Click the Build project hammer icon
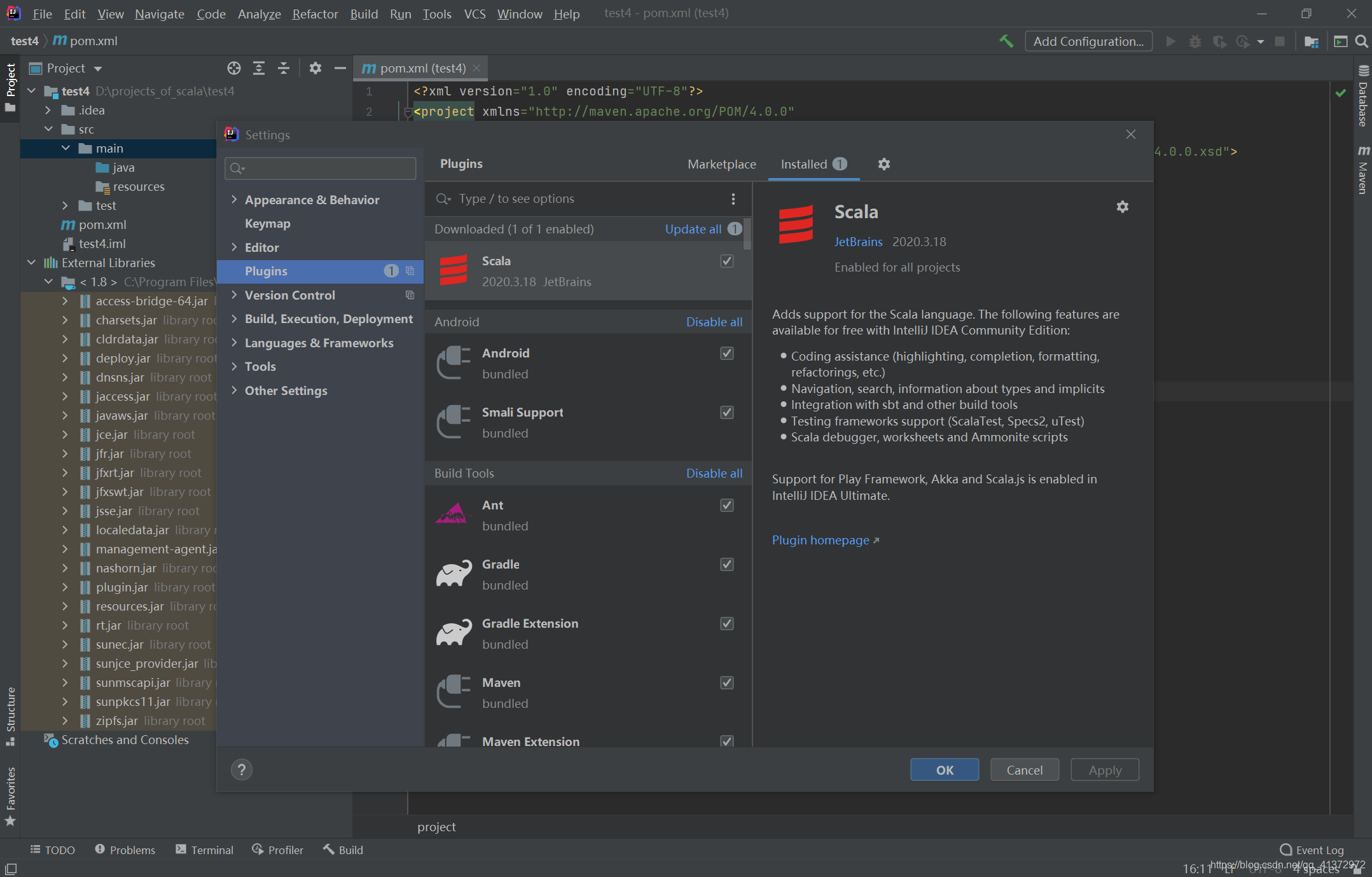 [x=1006, y=41]
